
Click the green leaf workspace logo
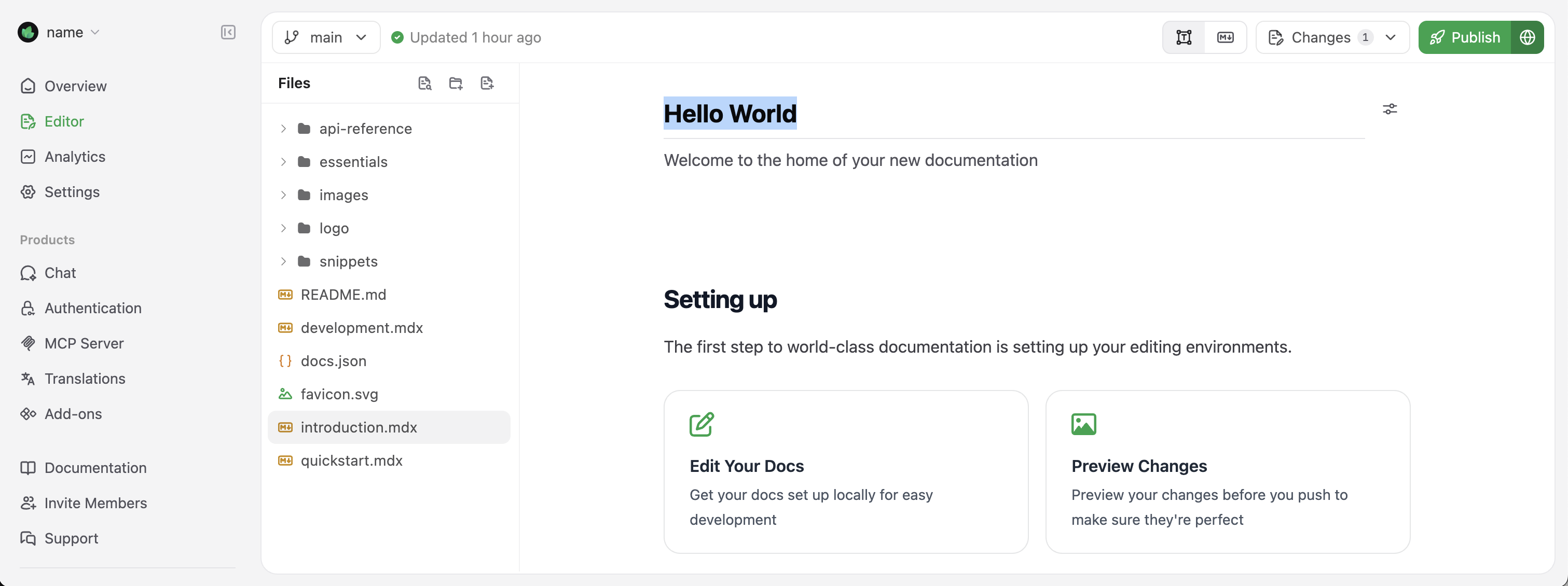(28, 32)
